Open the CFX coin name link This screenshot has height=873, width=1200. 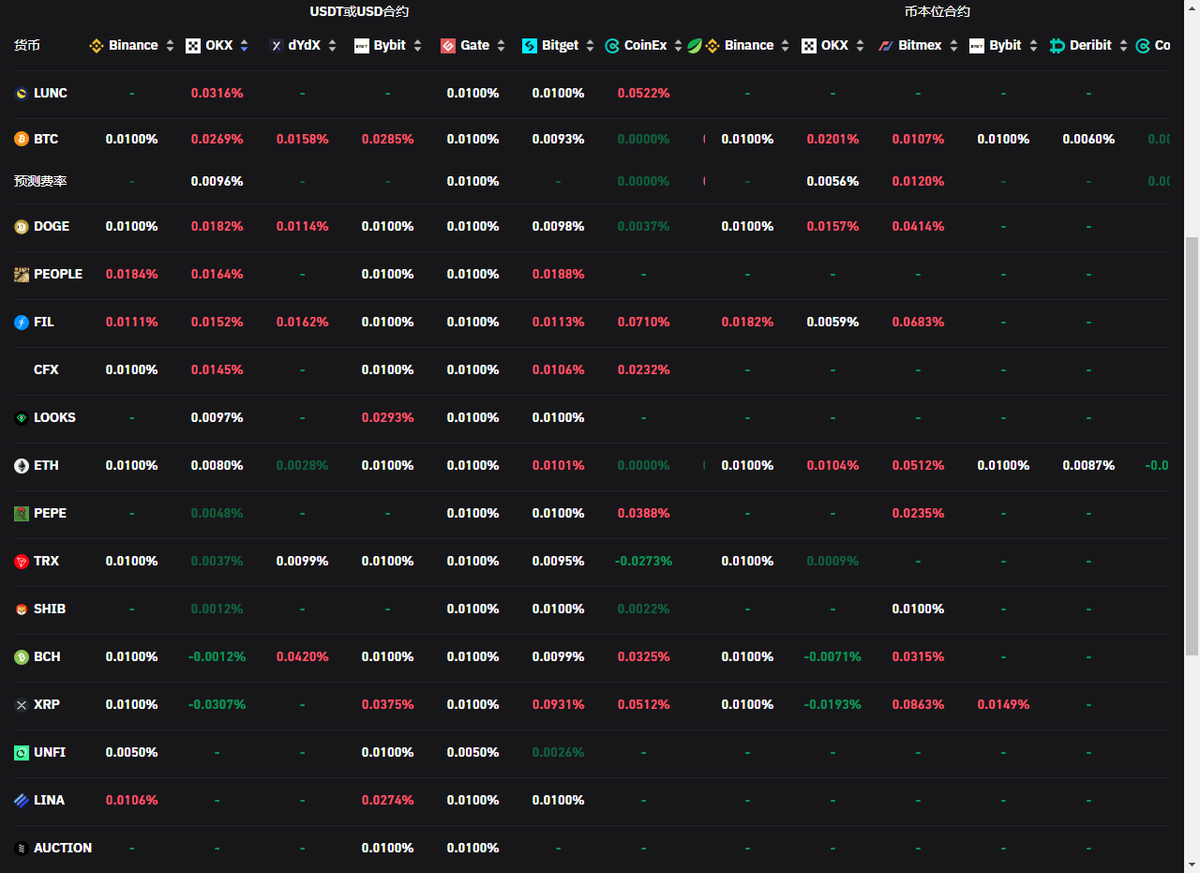[x=46, y=370]
